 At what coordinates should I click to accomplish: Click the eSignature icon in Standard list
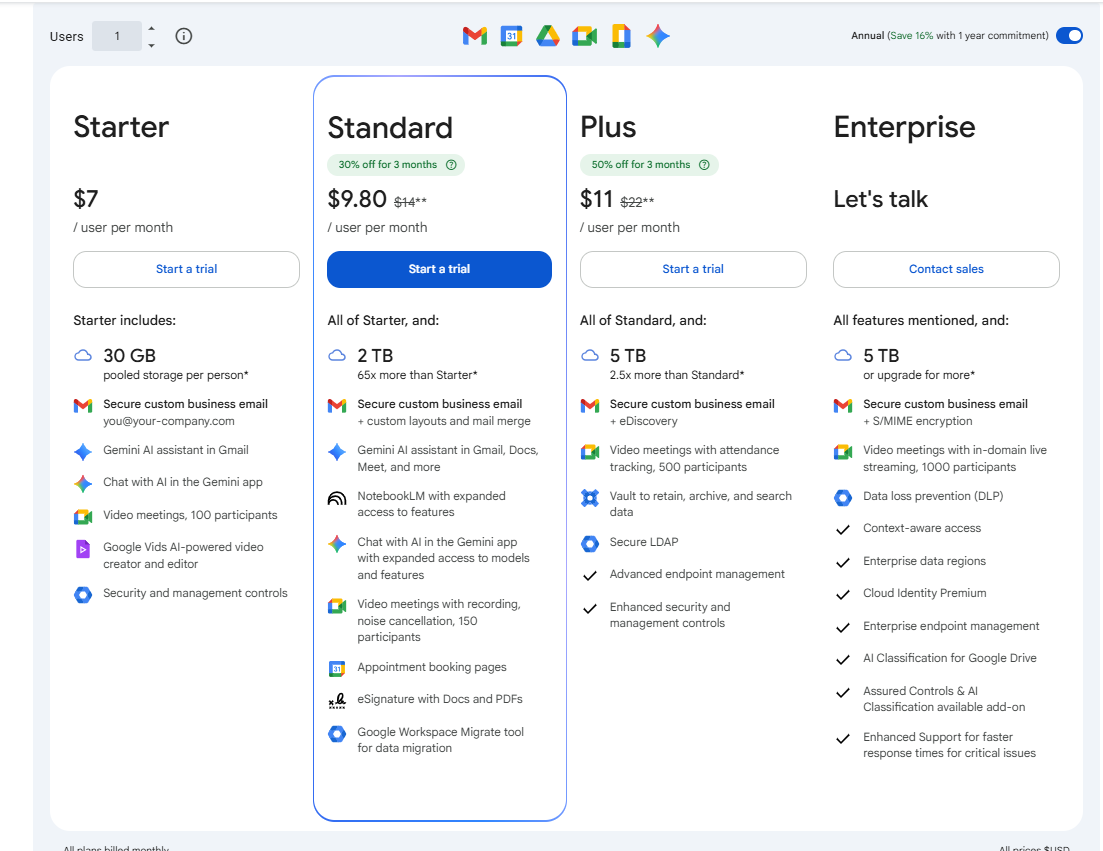[x=337, y=700]
